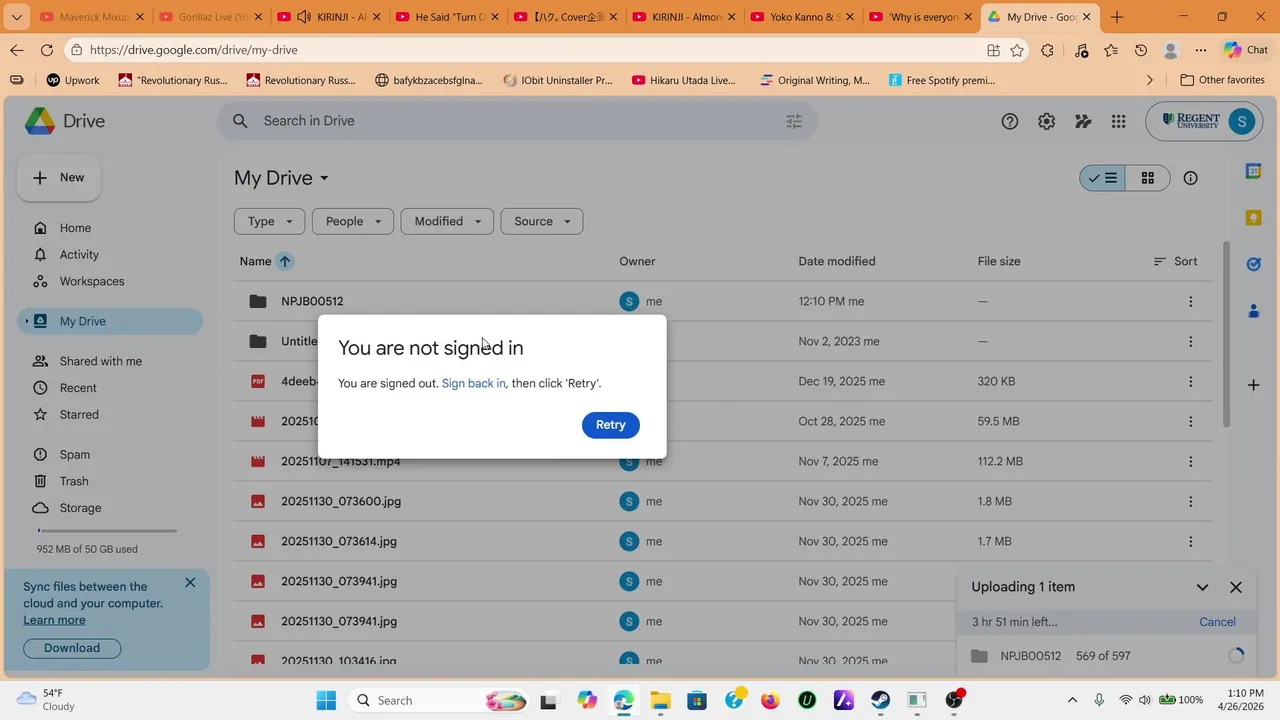Open File Explorer from the taskbar
Viewport: 1280px width, 720px height.
click(660, 700)
